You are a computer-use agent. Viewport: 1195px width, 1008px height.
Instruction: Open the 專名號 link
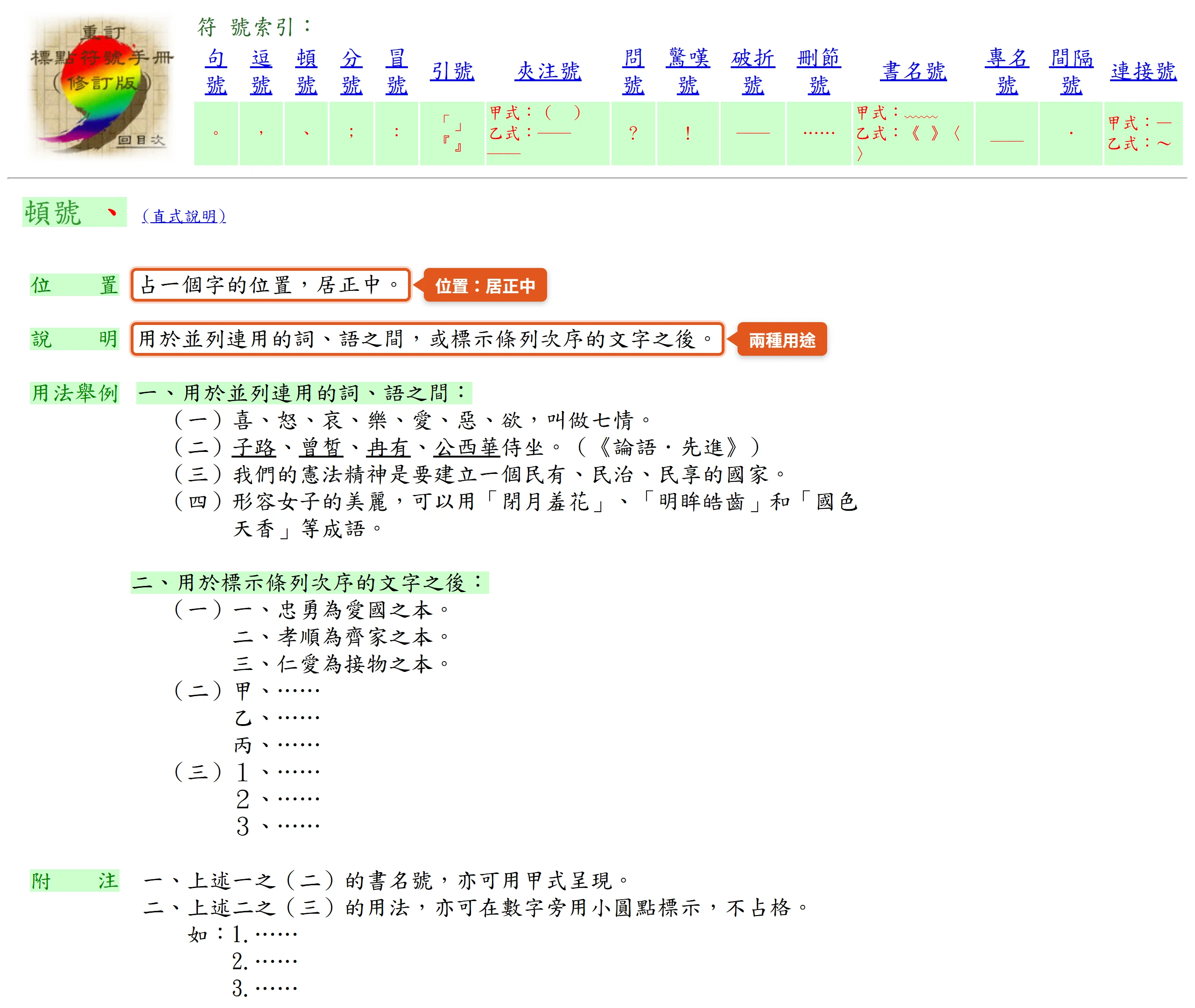pos(1007,71)
